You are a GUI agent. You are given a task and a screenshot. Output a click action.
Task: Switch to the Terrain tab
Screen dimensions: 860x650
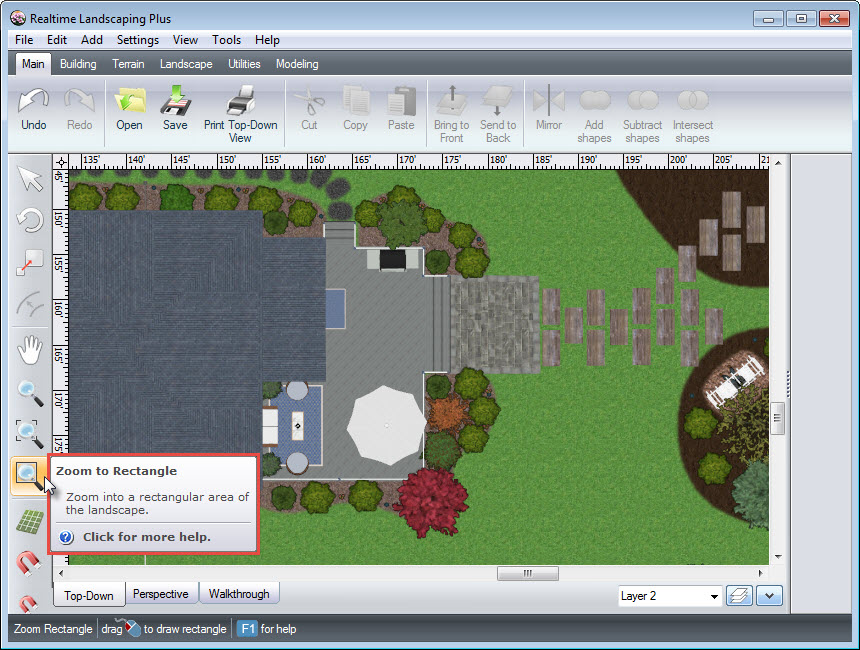(x=128, y=64)
